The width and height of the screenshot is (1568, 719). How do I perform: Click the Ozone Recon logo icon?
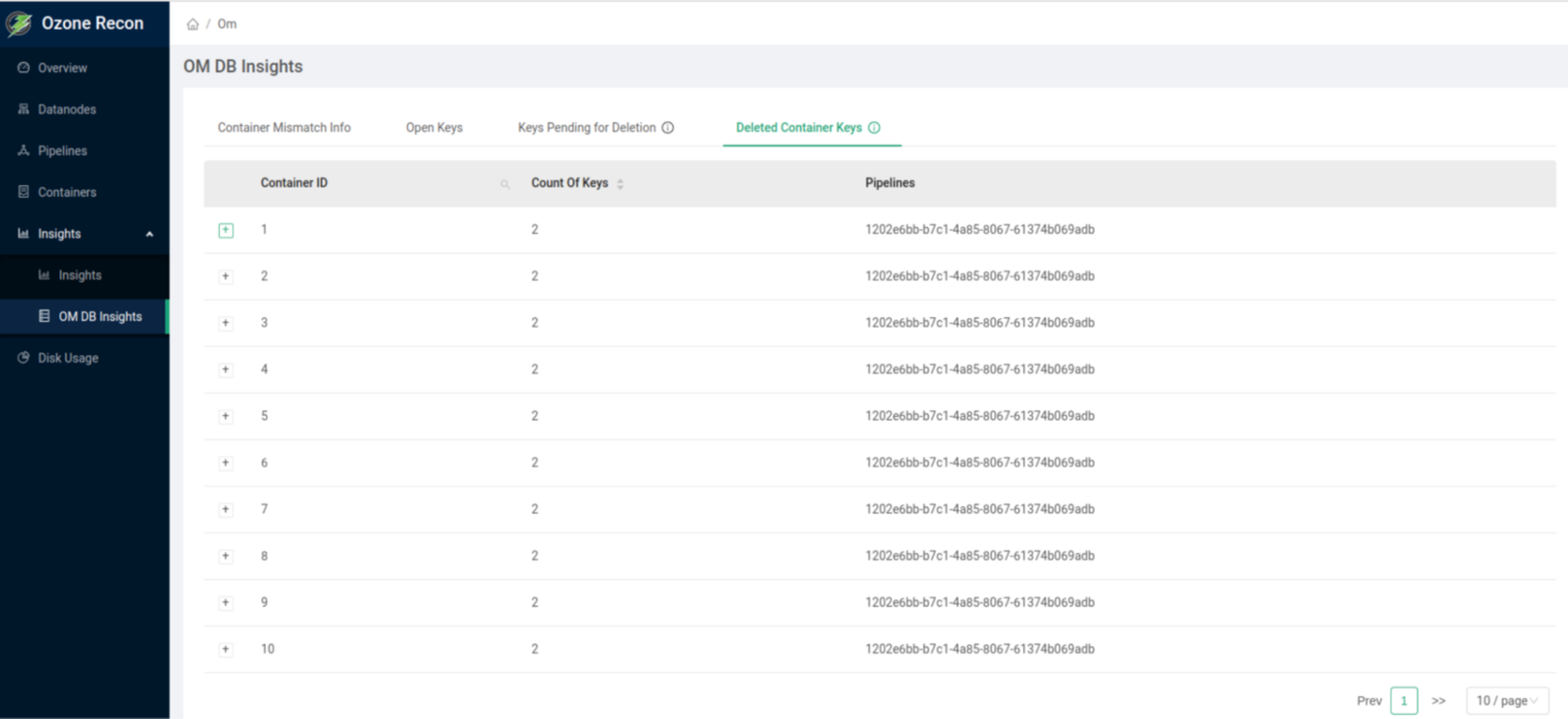(19, 24)
